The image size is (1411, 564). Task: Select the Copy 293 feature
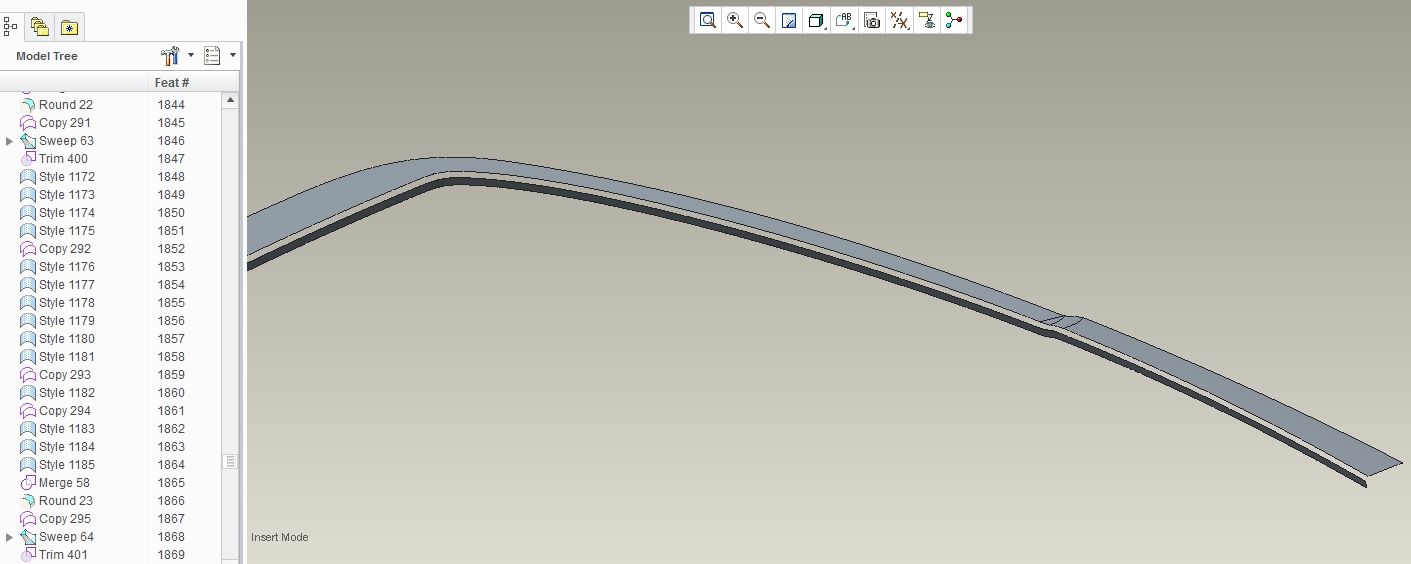click(65, 375)
